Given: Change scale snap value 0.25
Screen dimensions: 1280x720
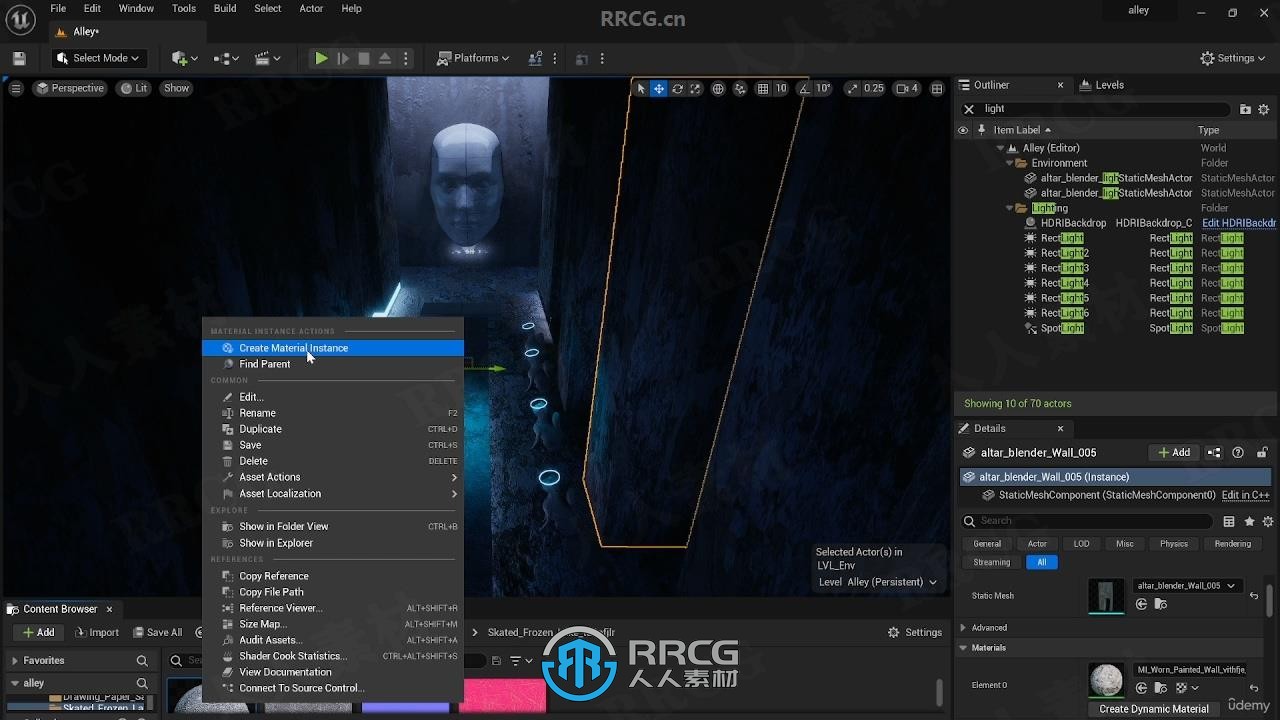Looking at the screenshot, I should [x=874, y=88].
